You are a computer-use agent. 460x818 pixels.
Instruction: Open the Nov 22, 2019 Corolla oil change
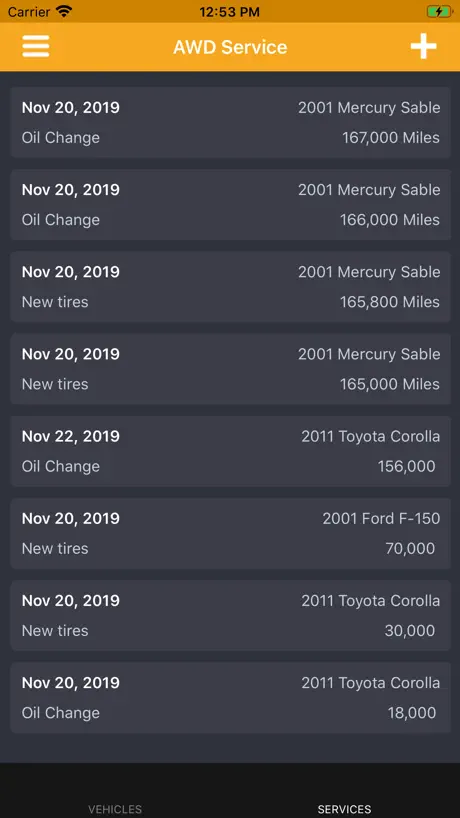point(230,451)
